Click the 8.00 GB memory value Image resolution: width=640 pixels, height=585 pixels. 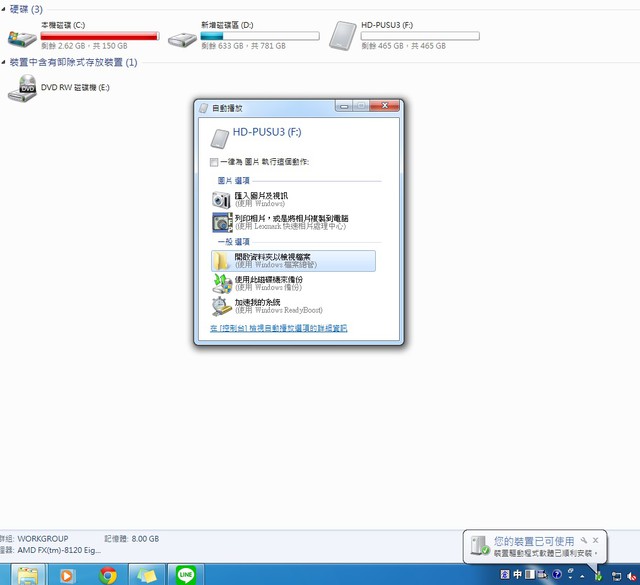tap(145, 538)
